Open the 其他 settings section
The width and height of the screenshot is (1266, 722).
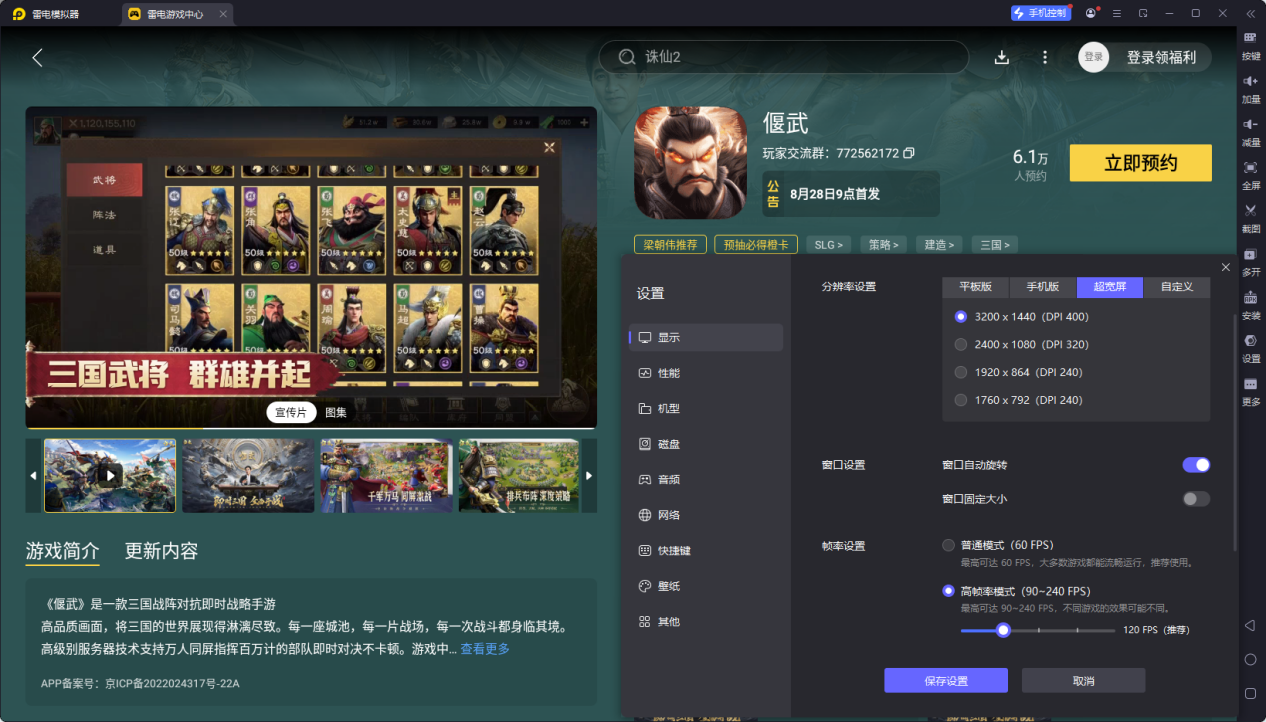pyautogui.click(x=706, y=622)
